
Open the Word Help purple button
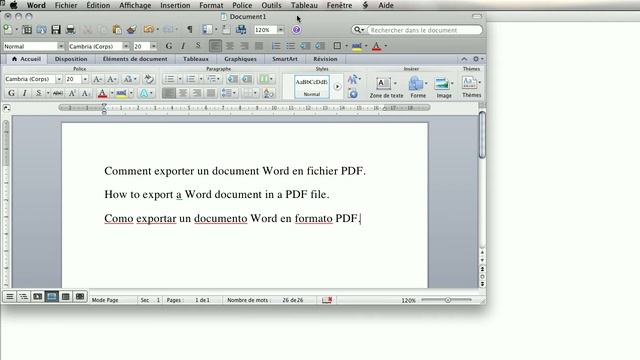(296, 30)
